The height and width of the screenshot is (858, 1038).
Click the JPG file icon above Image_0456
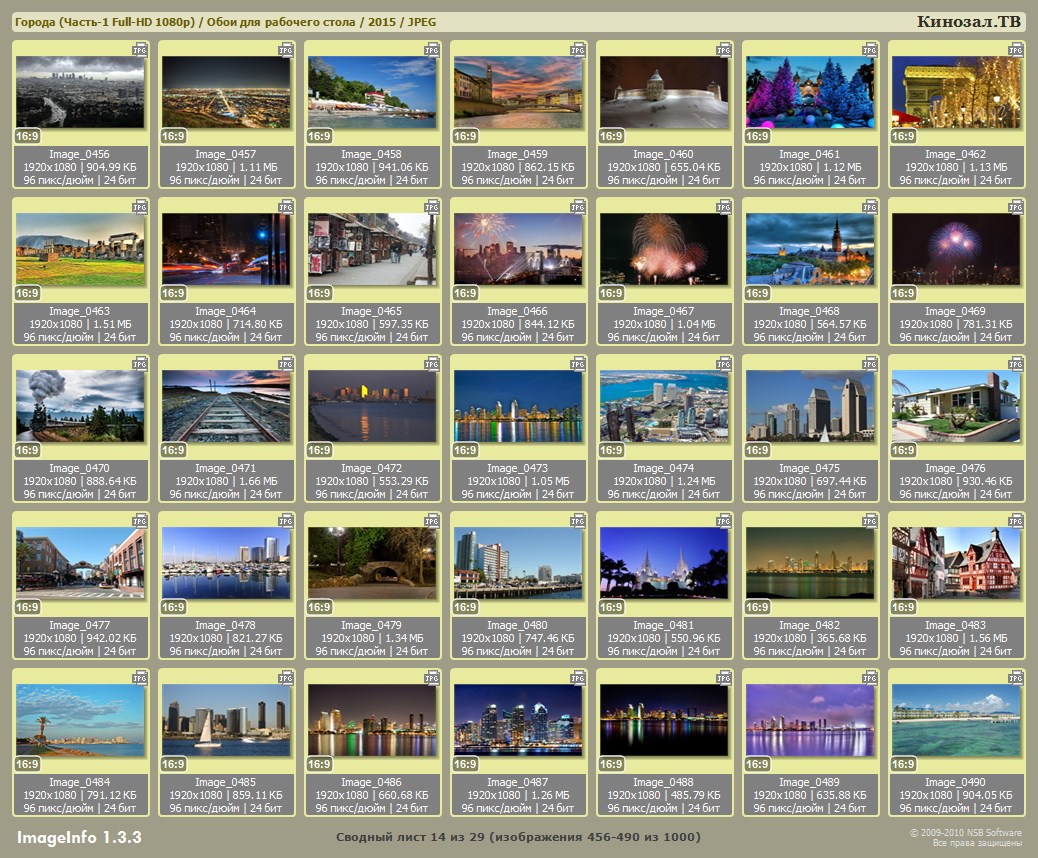[x=139, y=48]
